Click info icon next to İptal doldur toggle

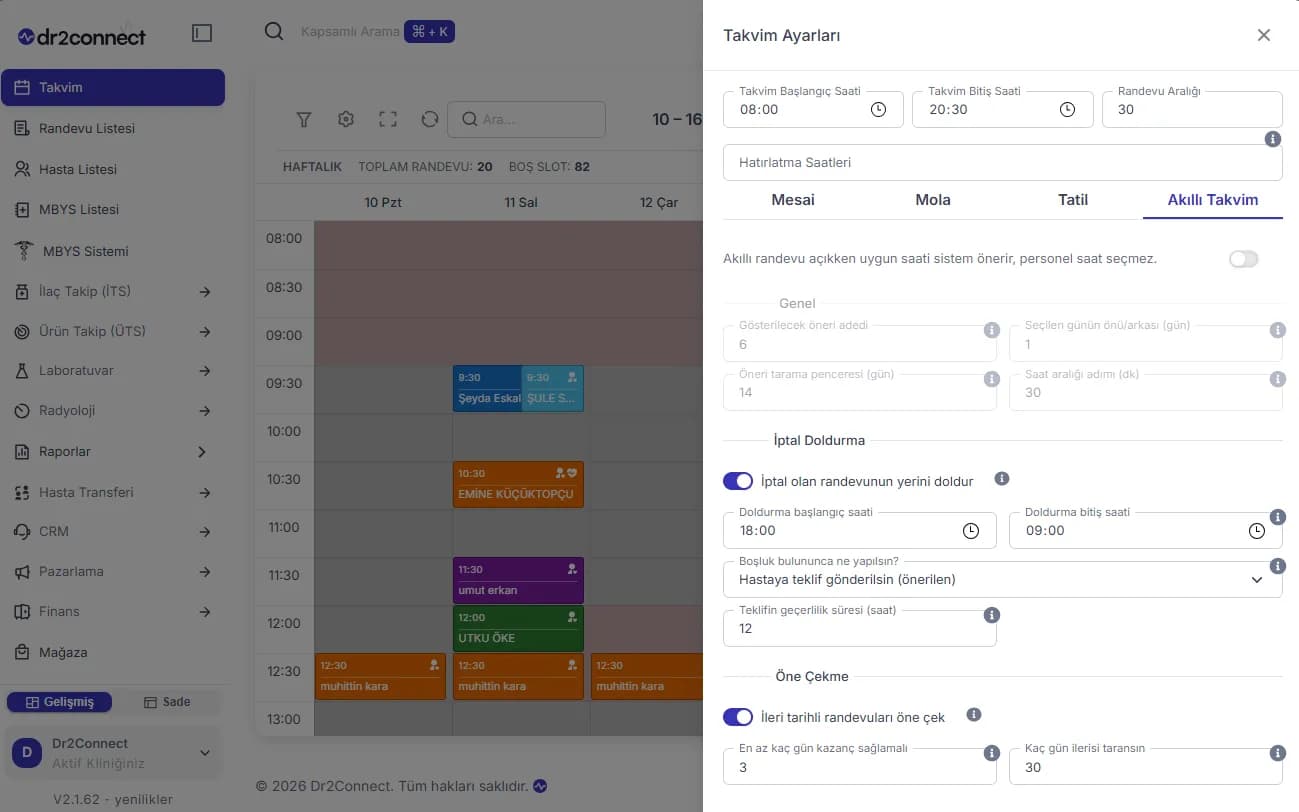point(1002,480)
